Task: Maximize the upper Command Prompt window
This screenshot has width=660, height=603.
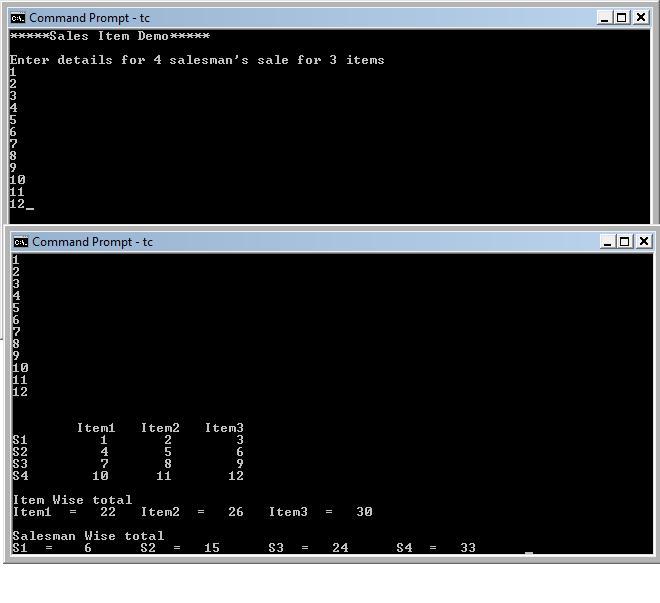Action: coord(621,18)
